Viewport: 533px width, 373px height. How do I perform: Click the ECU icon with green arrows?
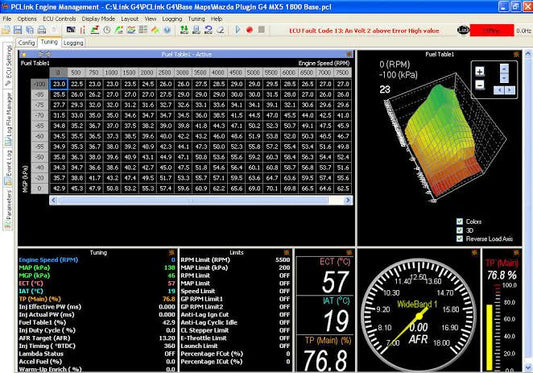[x=184, y=30]
